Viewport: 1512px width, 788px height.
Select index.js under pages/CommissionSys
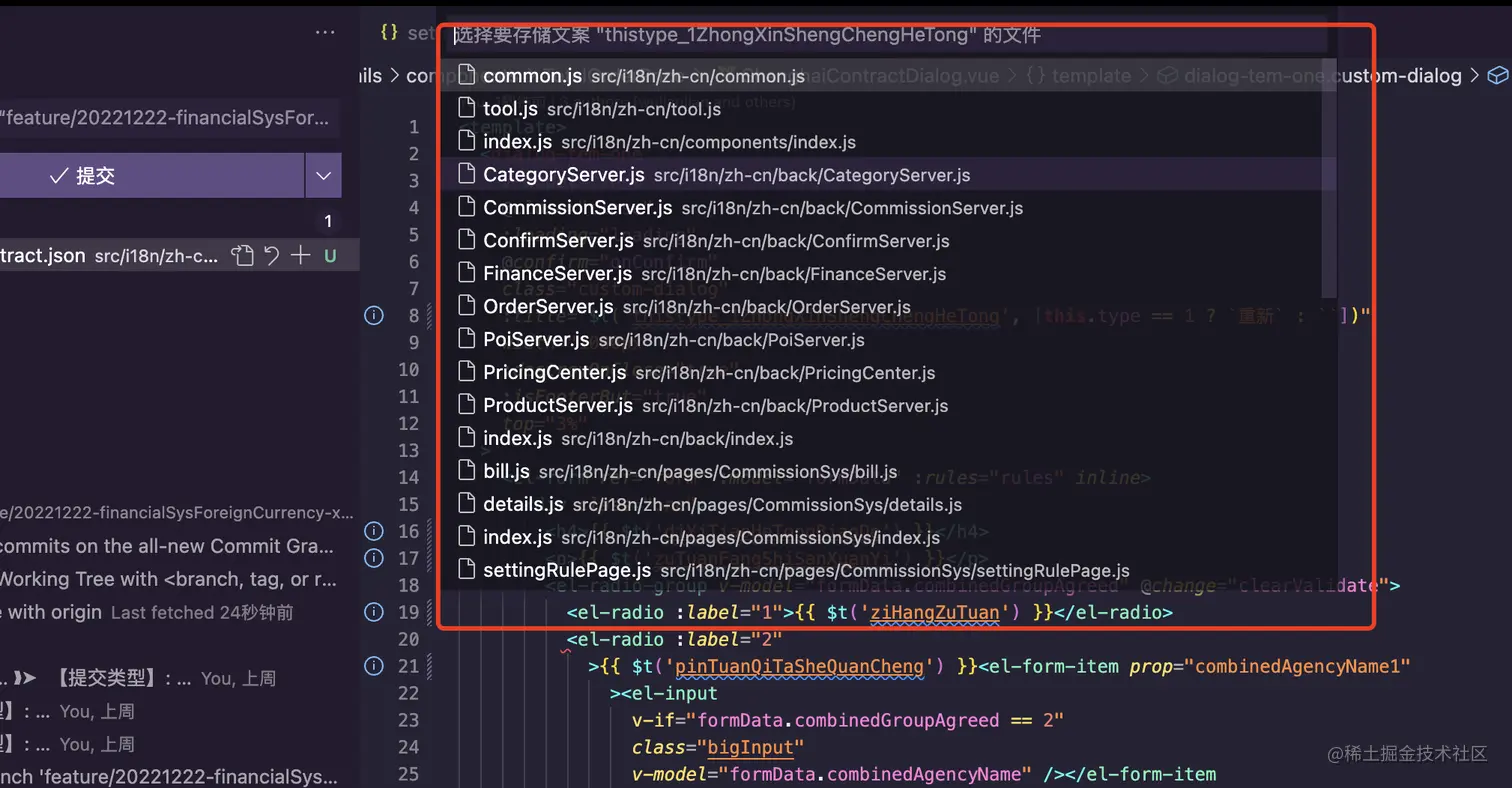[x=888, y=538]
